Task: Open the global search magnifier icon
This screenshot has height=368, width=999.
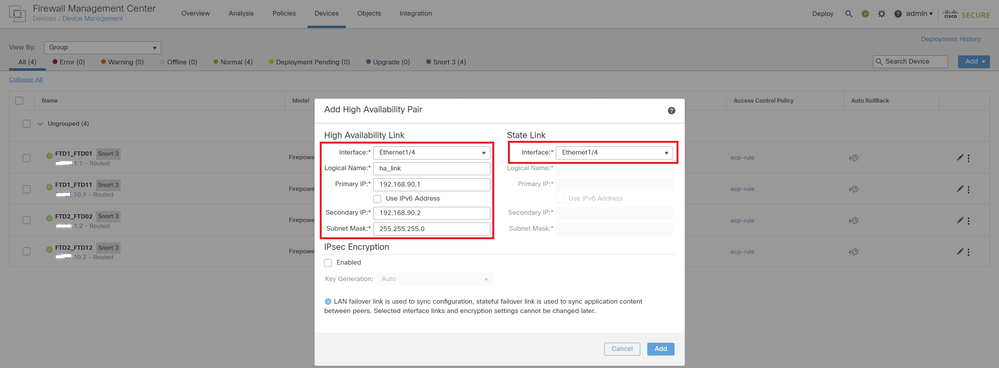Action: pos(849,14)
